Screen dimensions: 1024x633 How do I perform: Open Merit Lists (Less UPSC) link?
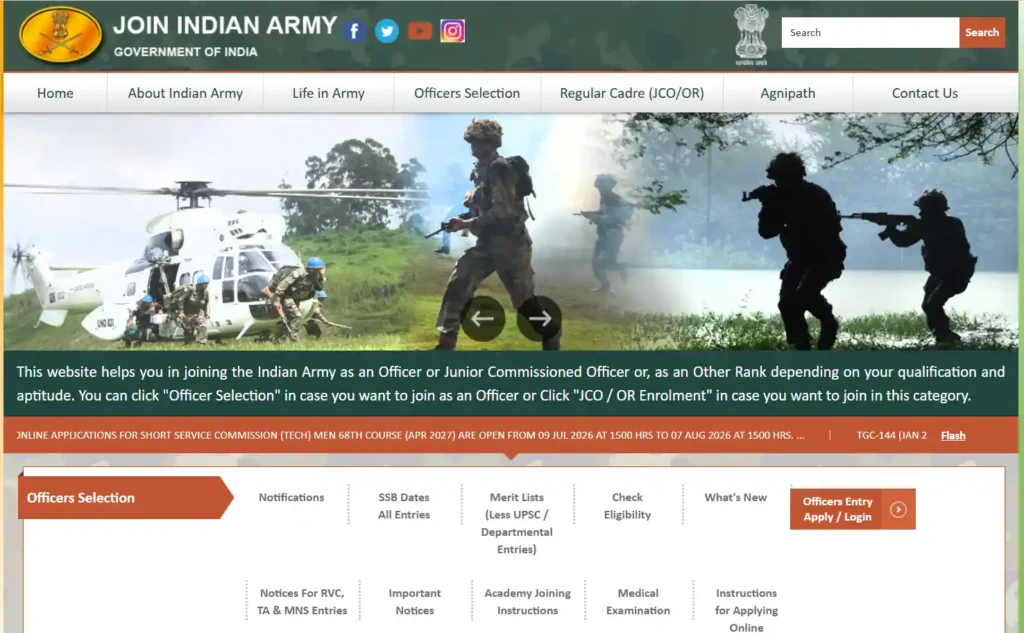coord(517,523)
